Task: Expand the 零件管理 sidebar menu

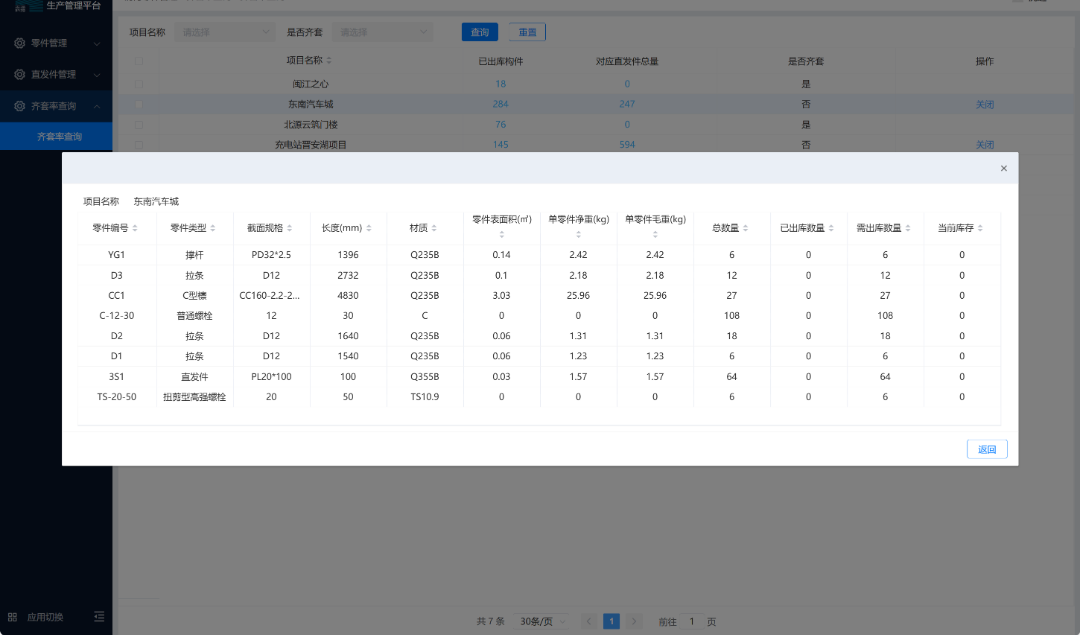Action: (56, 44)
